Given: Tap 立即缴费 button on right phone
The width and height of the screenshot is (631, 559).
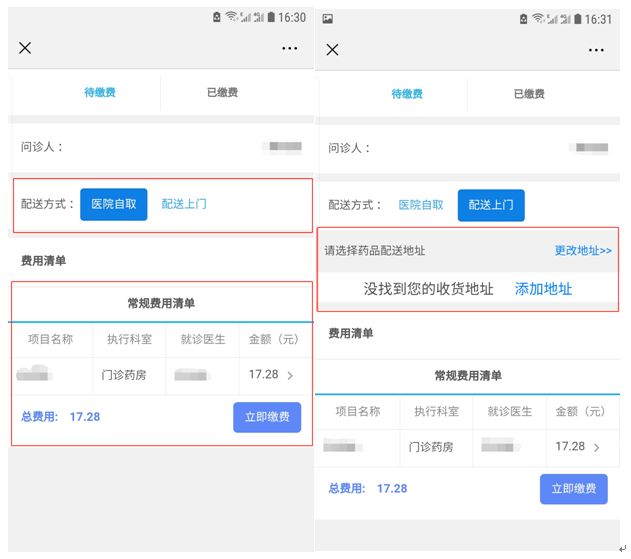Looking at the screenshot, I should click(573, 489).
